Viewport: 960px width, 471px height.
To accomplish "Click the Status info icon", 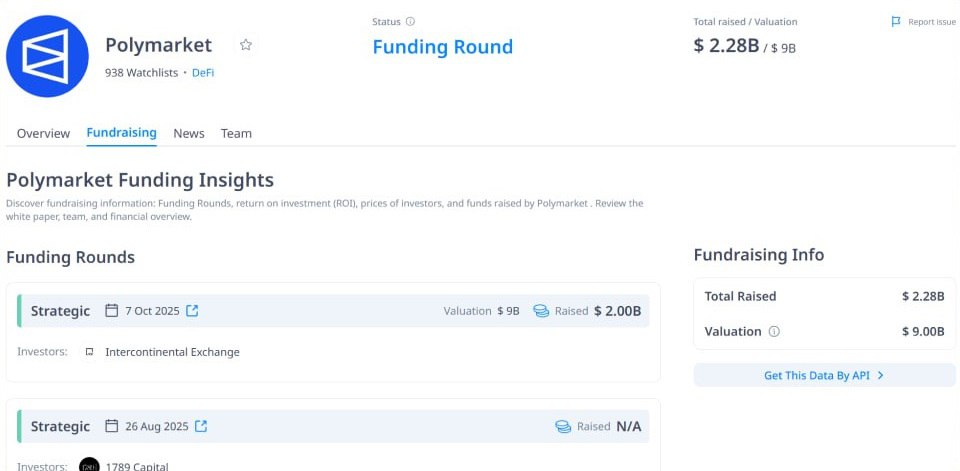I will point(411,22).
